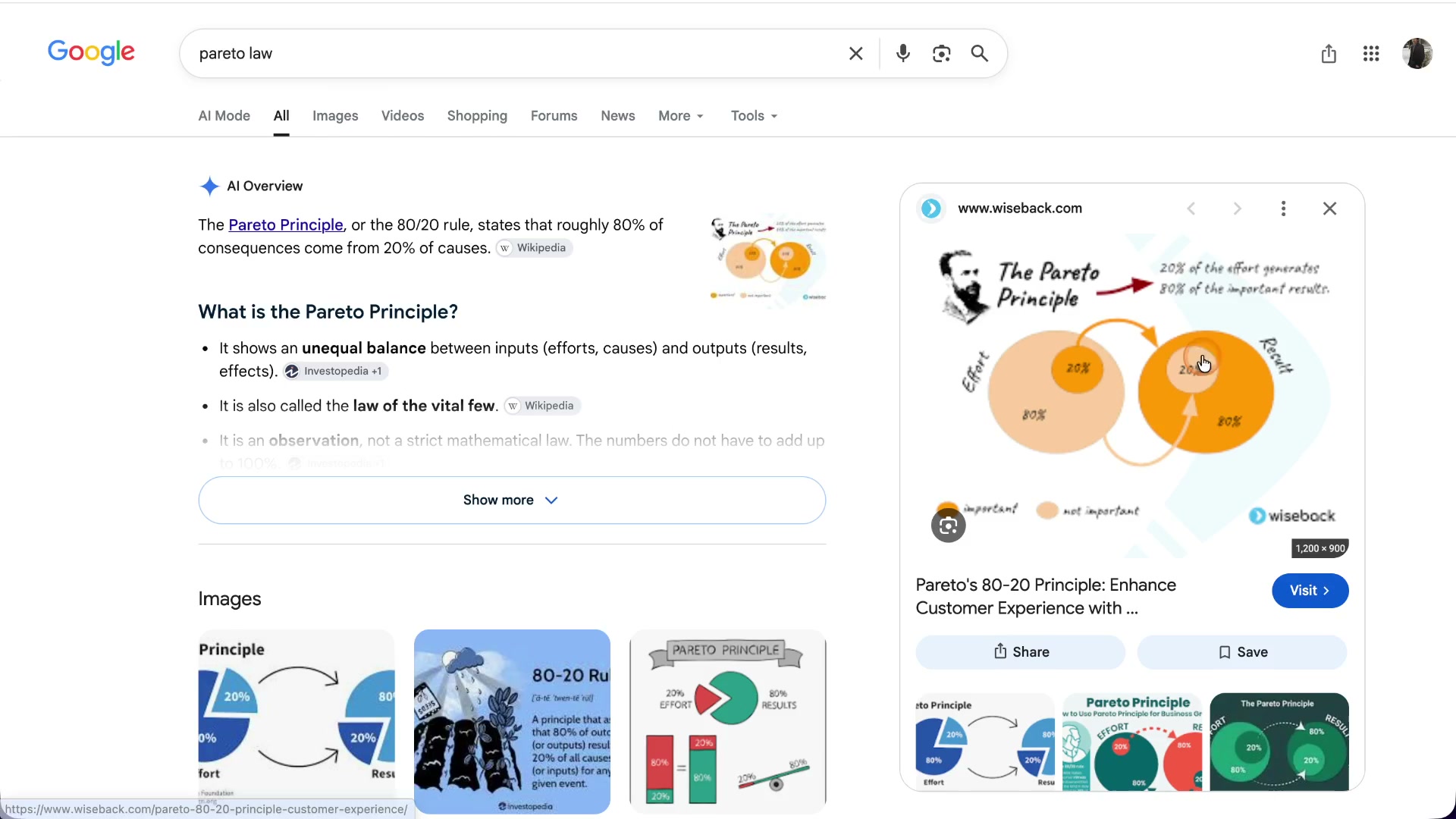Open three-dot menu in image panel
1456x819 pixels.
[1283, 209]
